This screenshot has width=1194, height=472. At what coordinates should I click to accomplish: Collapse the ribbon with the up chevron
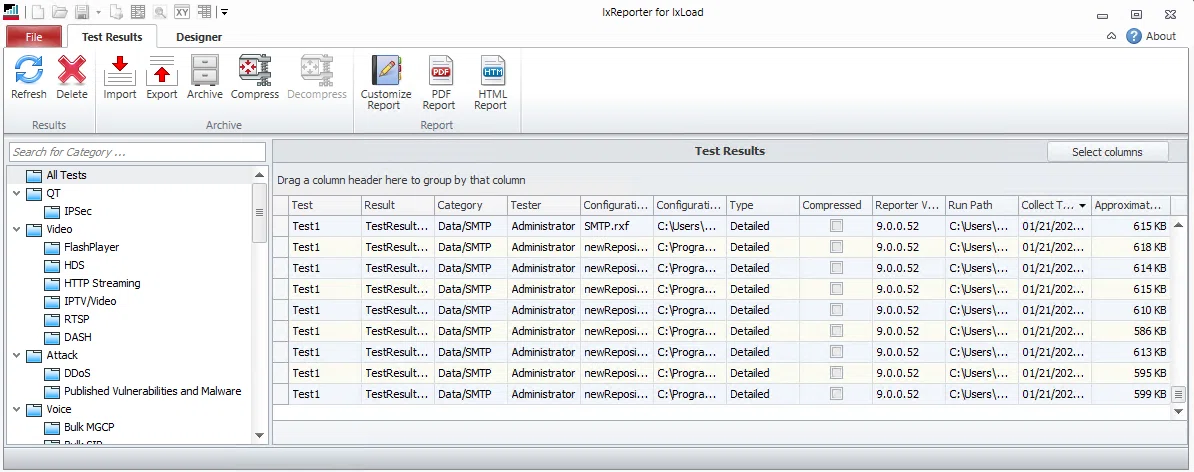[x=1111, y=36]
